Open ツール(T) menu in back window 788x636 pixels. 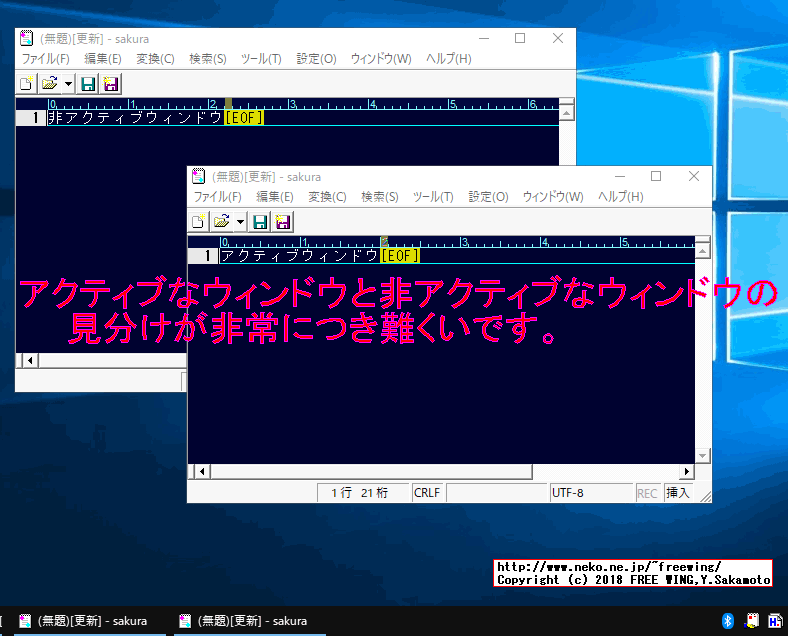click(261, 58)
